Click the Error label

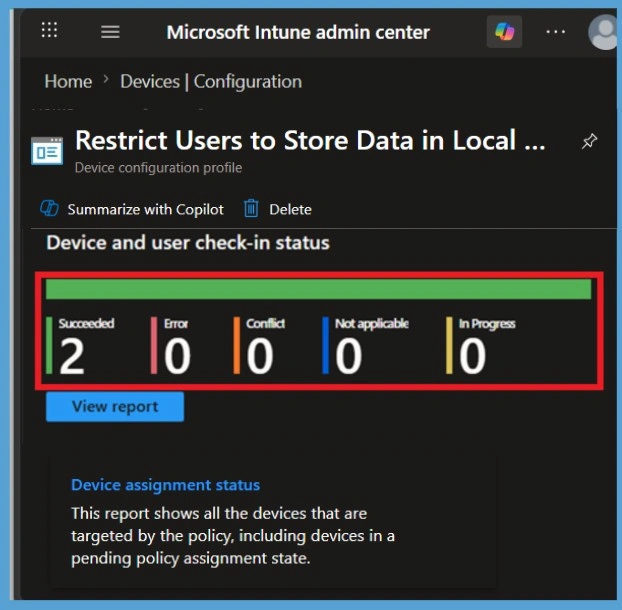point(176,324)
